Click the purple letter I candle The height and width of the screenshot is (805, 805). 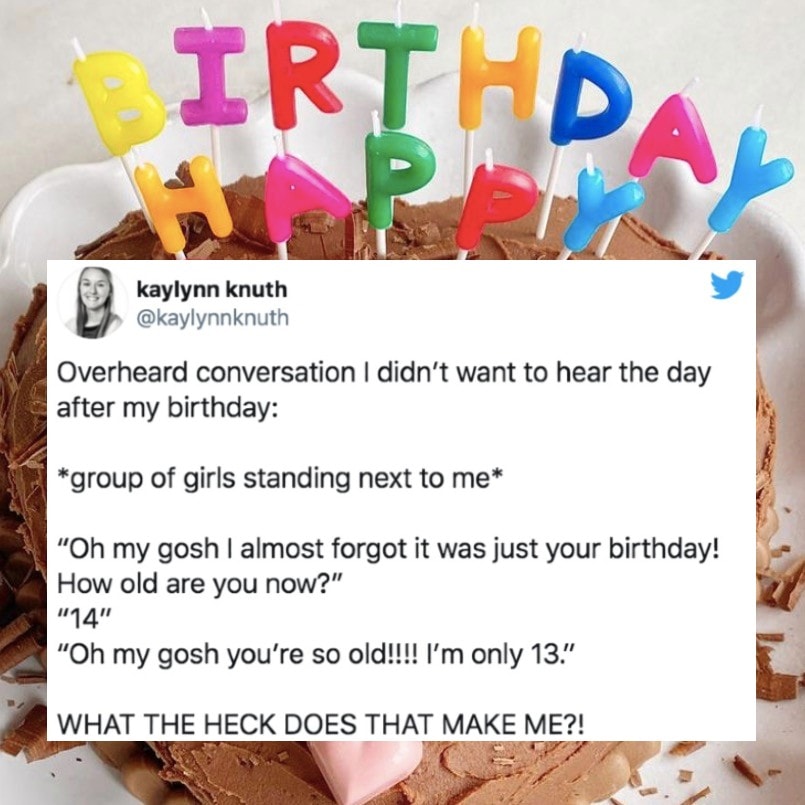point(209,76)
